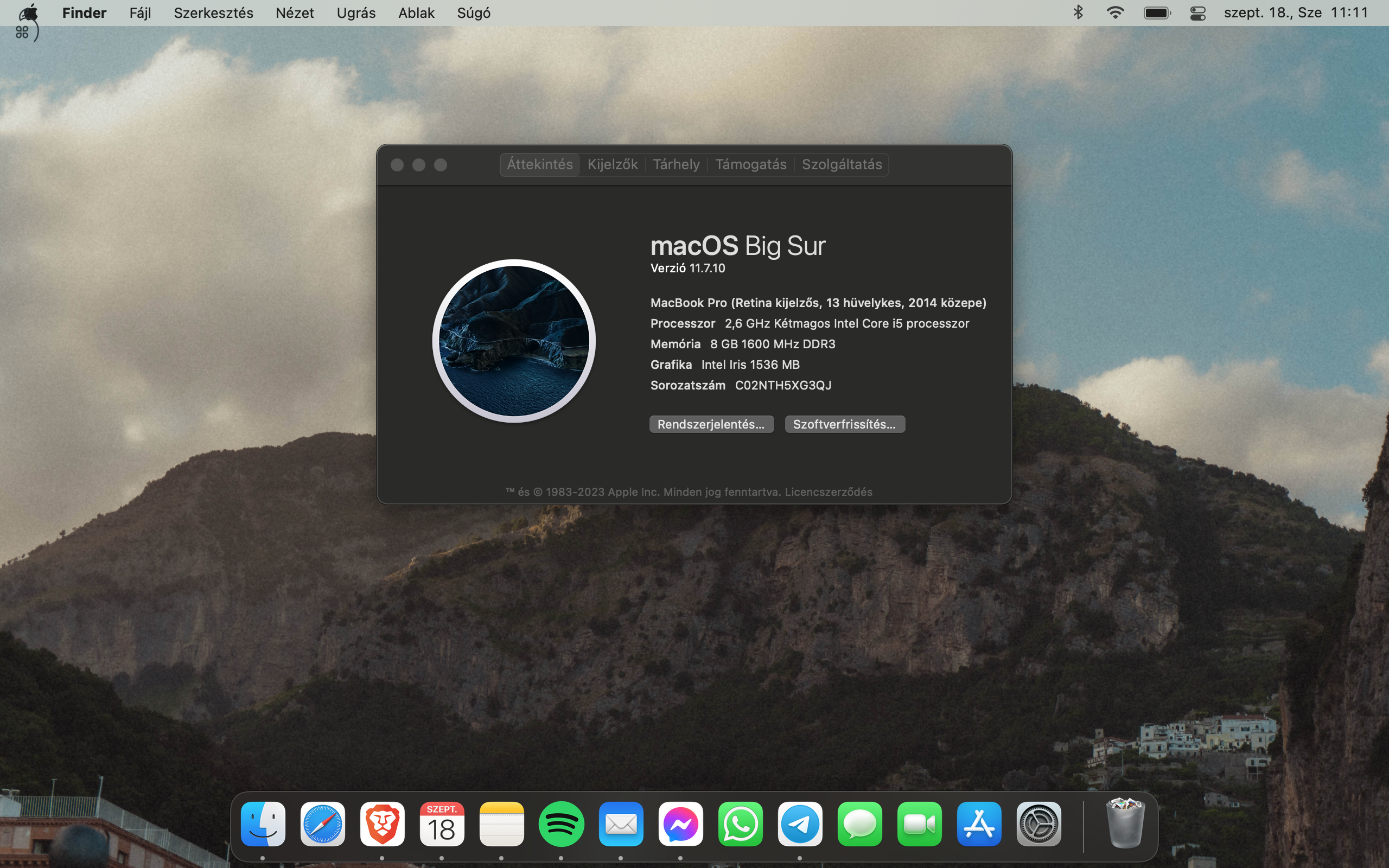Launch Brave browser from the Dock
Image resolution: width=1389 pixels, height=868 pixels.
tap(383, 824)
